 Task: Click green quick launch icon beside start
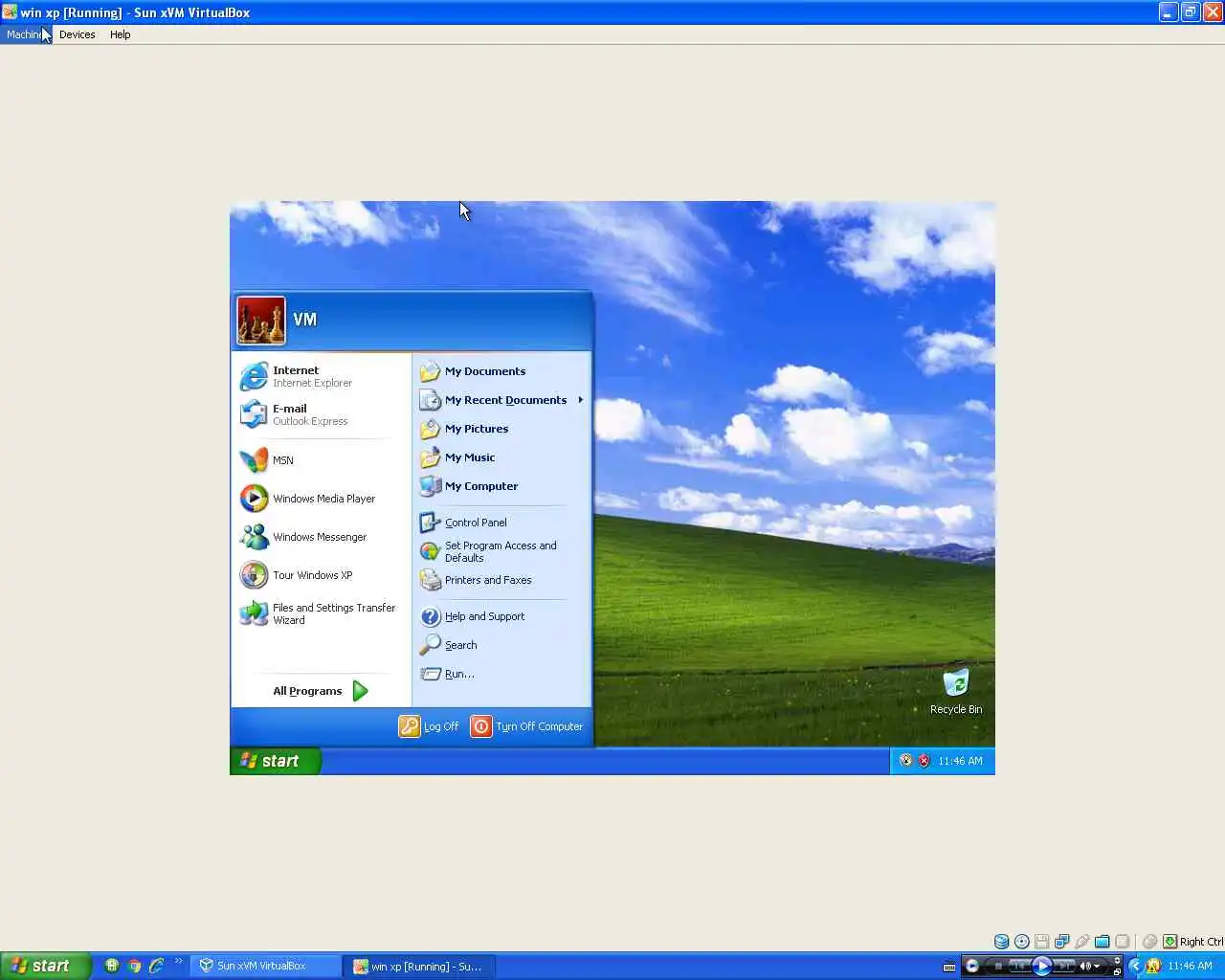[x=112, y=966]
